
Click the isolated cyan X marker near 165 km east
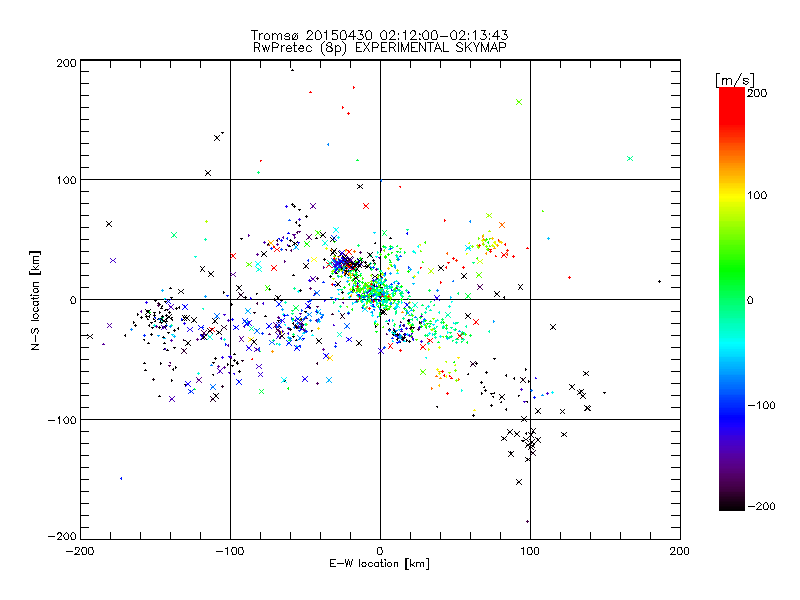(630, 159)
